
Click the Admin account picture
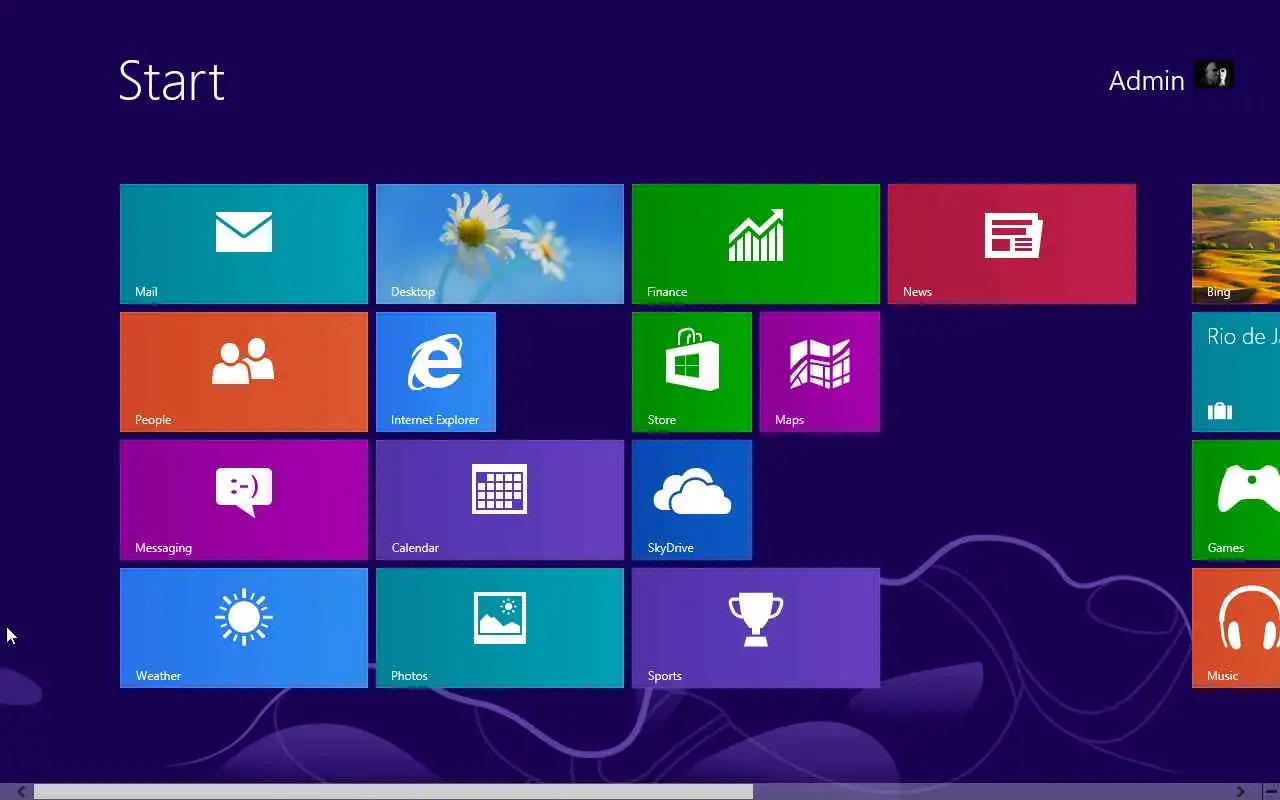[1214, 75]
